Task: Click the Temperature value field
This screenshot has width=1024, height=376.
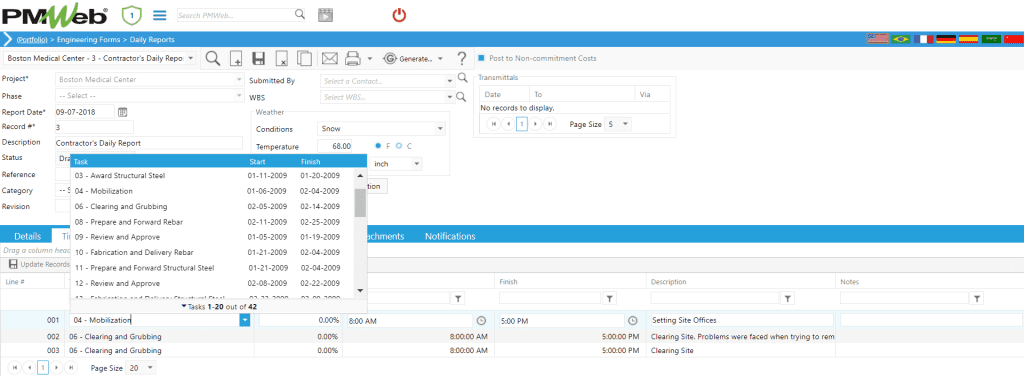Action: (x=335, y=146)
